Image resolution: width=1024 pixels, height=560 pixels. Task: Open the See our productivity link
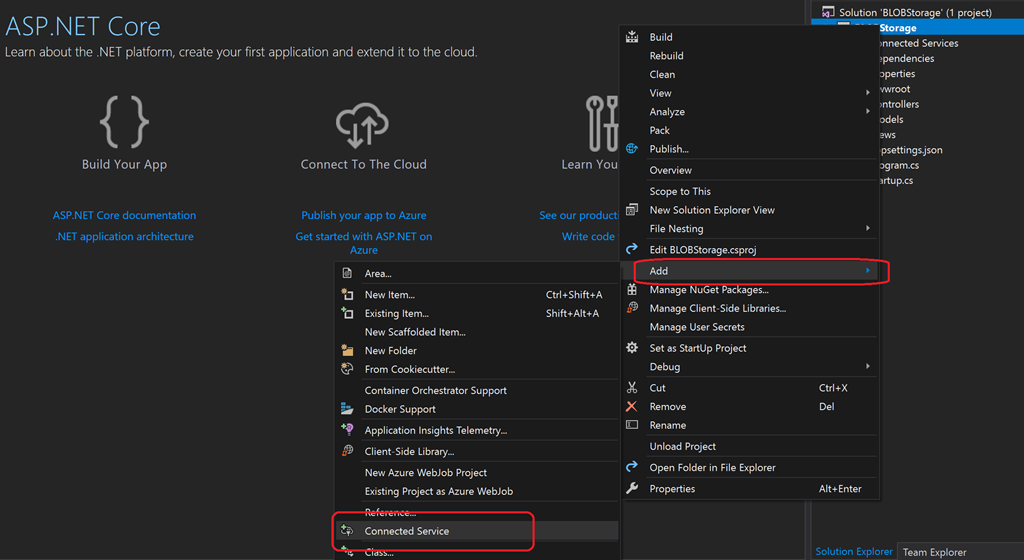[579, 215]
